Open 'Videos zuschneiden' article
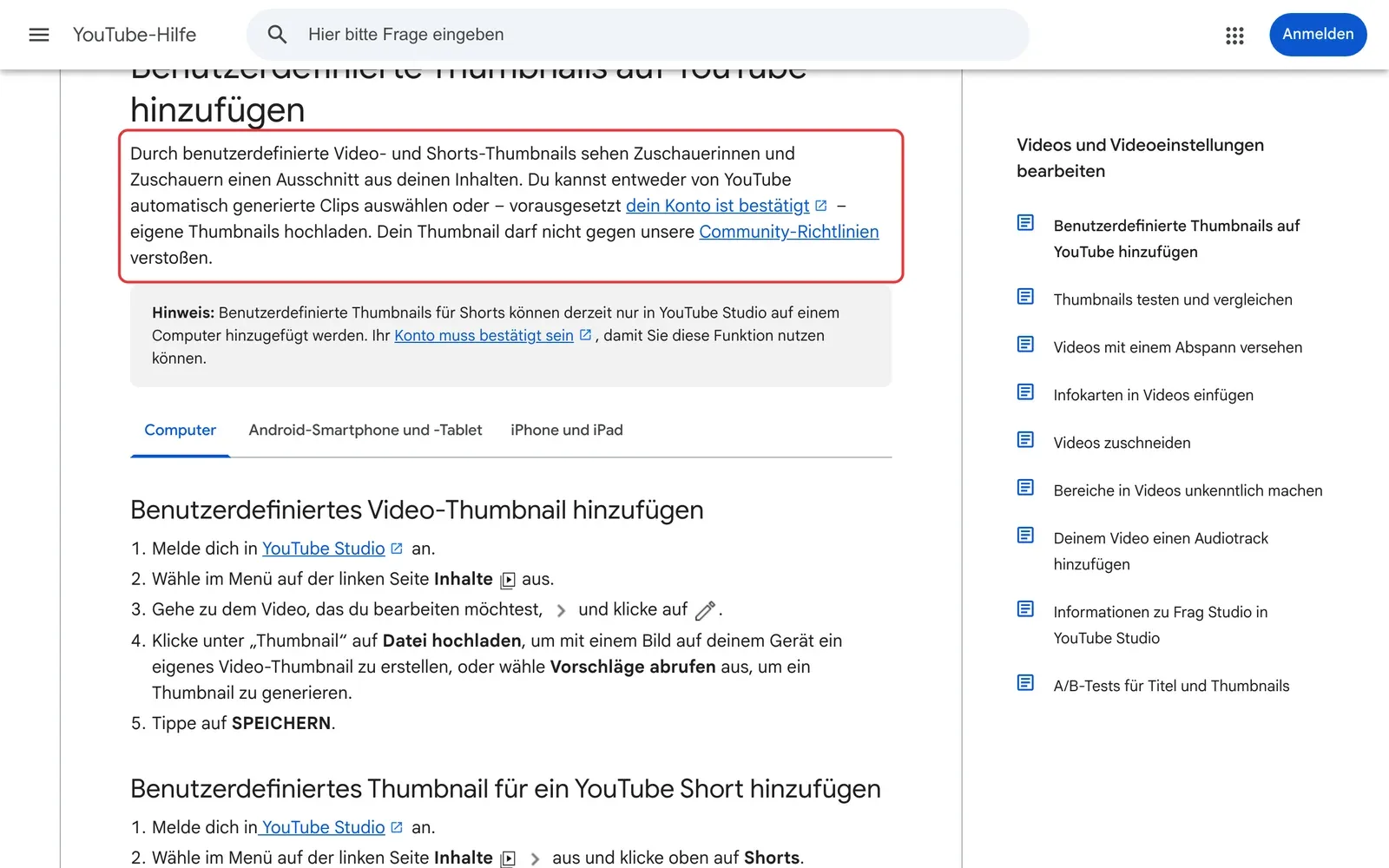Viewport: 1389px width, 868px height. click(1122, 443)
